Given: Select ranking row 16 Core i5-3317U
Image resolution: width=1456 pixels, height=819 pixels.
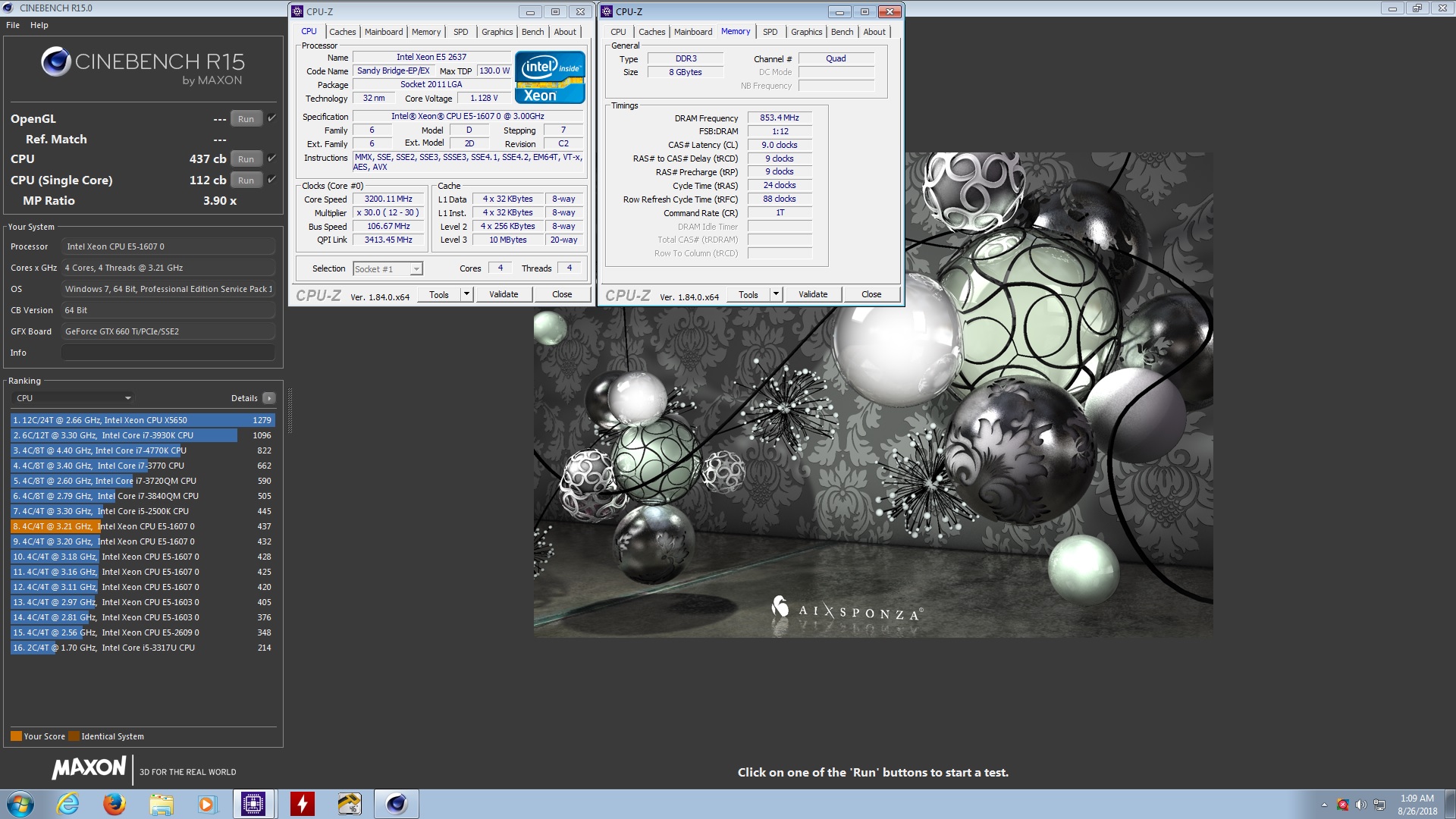Looking at the screenshot, I should pyautogui.click(x=143, y=648).
